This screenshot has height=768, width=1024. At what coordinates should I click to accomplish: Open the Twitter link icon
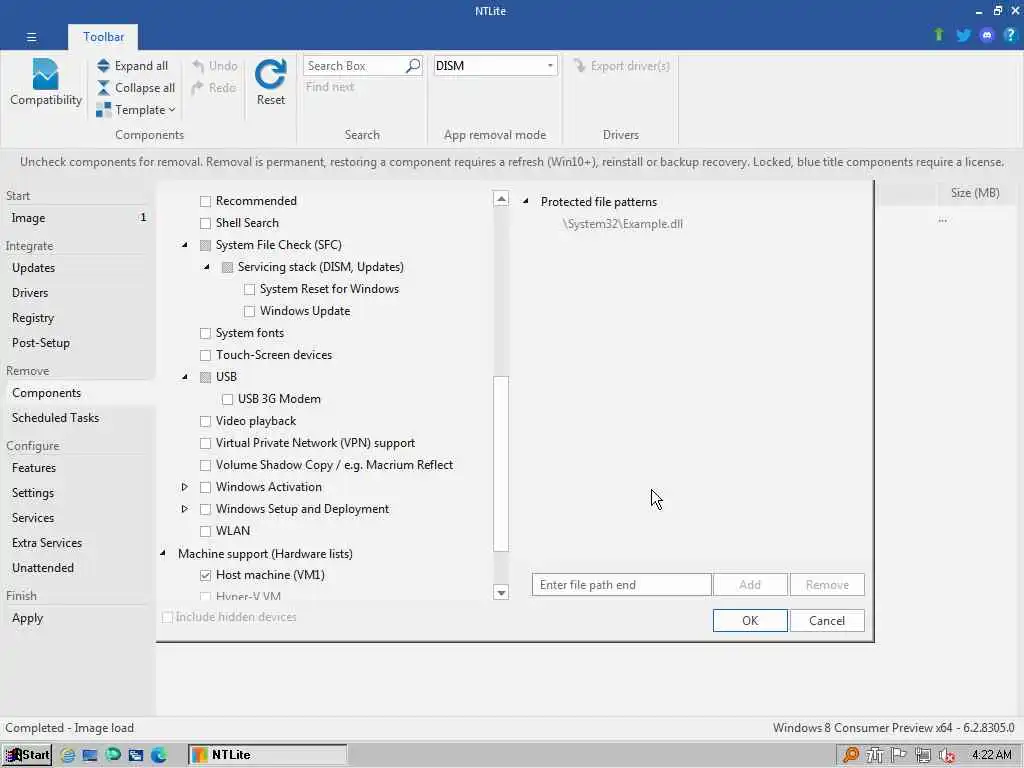point(963,35)
